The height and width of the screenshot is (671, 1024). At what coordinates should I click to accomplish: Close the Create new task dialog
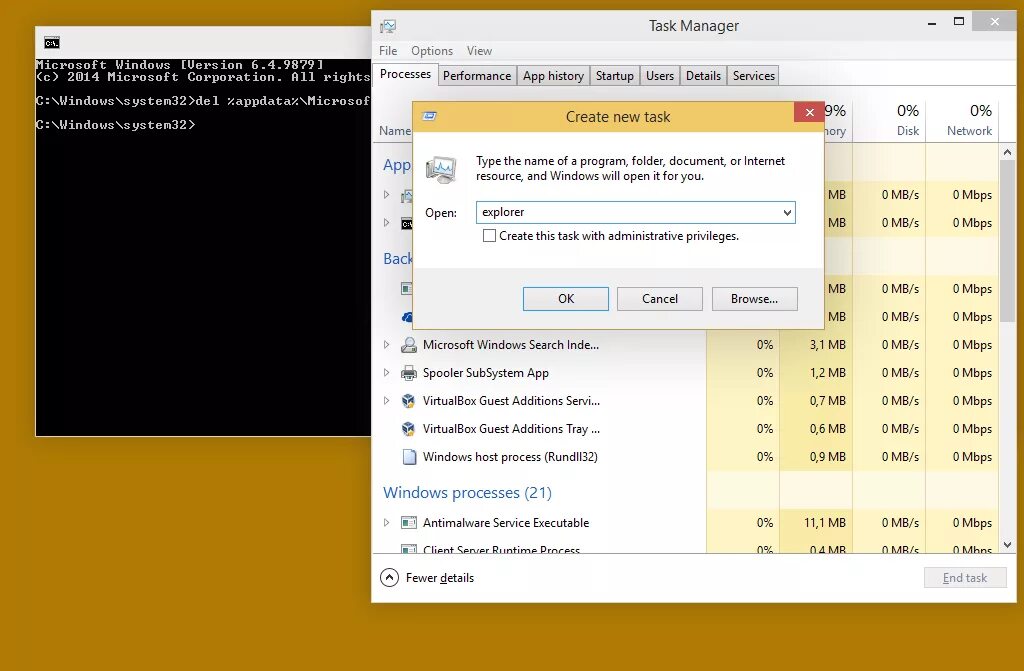click(x=809, y=112)
